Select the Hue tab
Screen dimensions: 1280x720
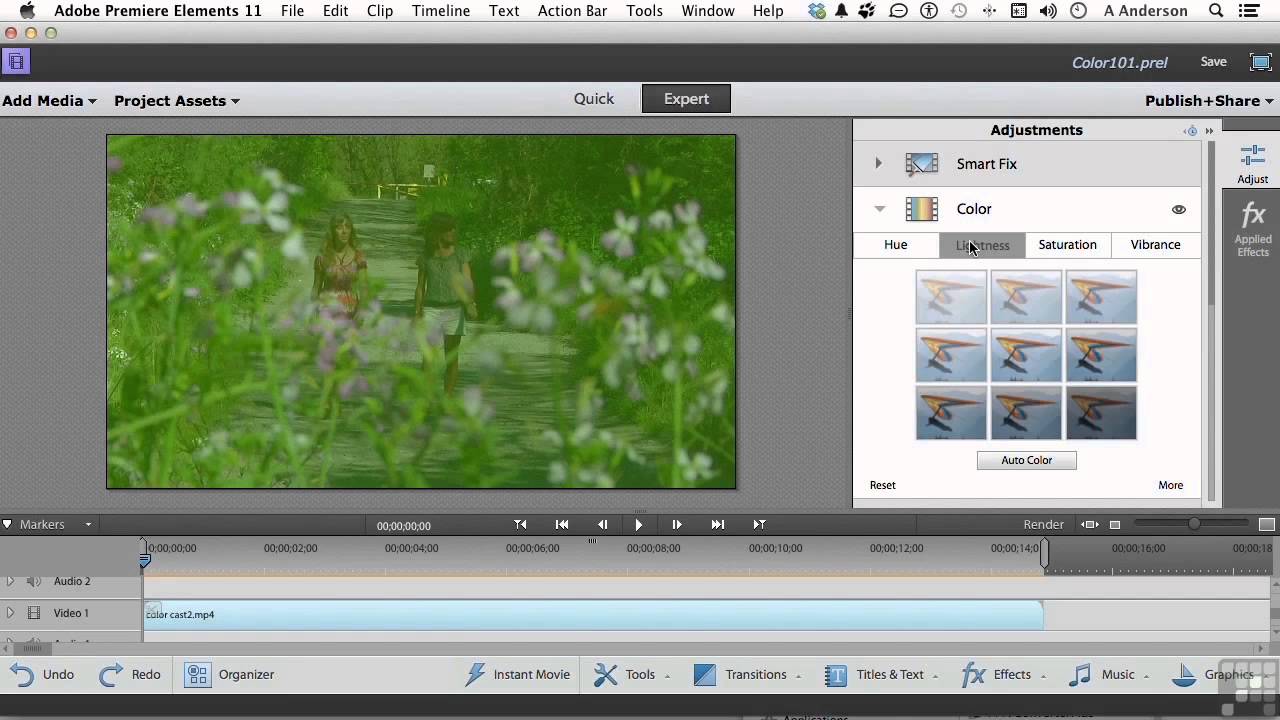click(x=896, y=245)
